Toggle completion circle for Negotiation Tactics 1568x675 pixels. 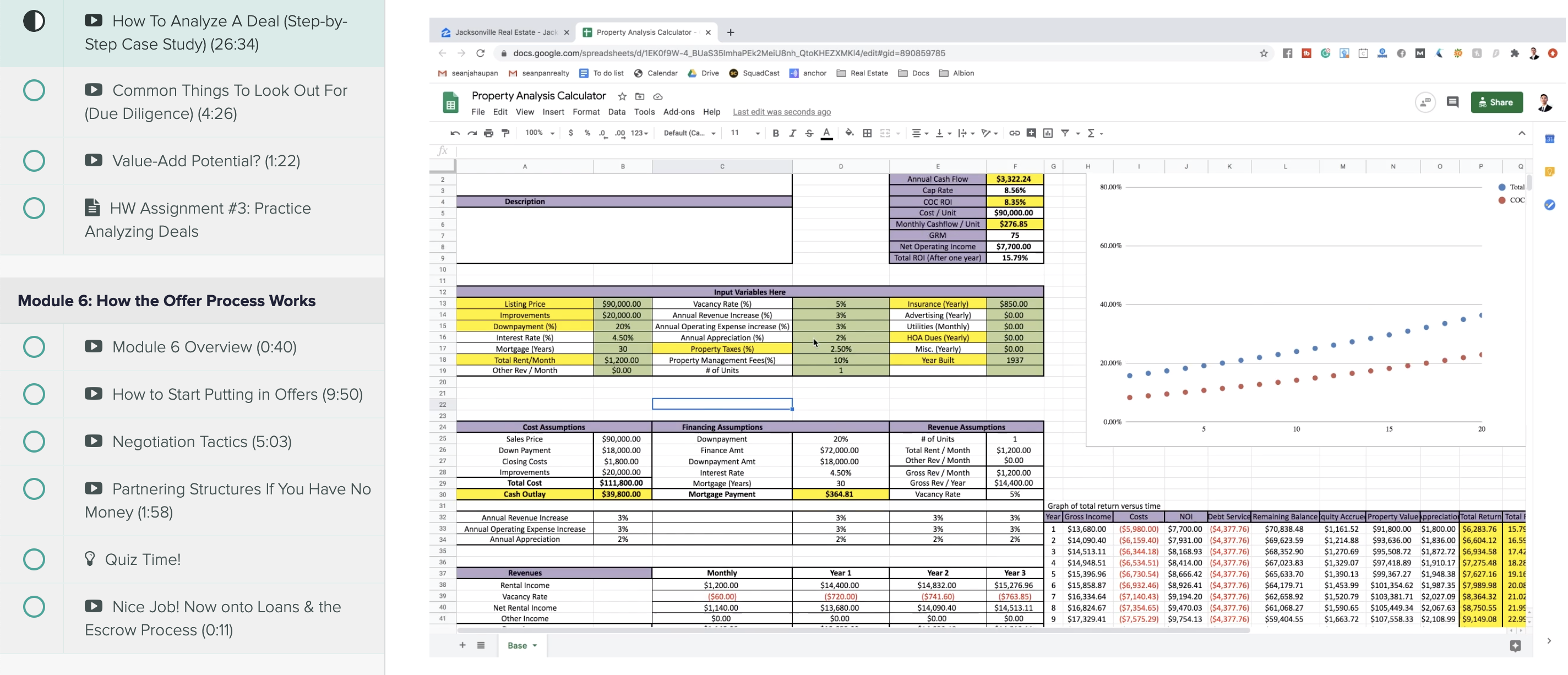tap(34, 441)
